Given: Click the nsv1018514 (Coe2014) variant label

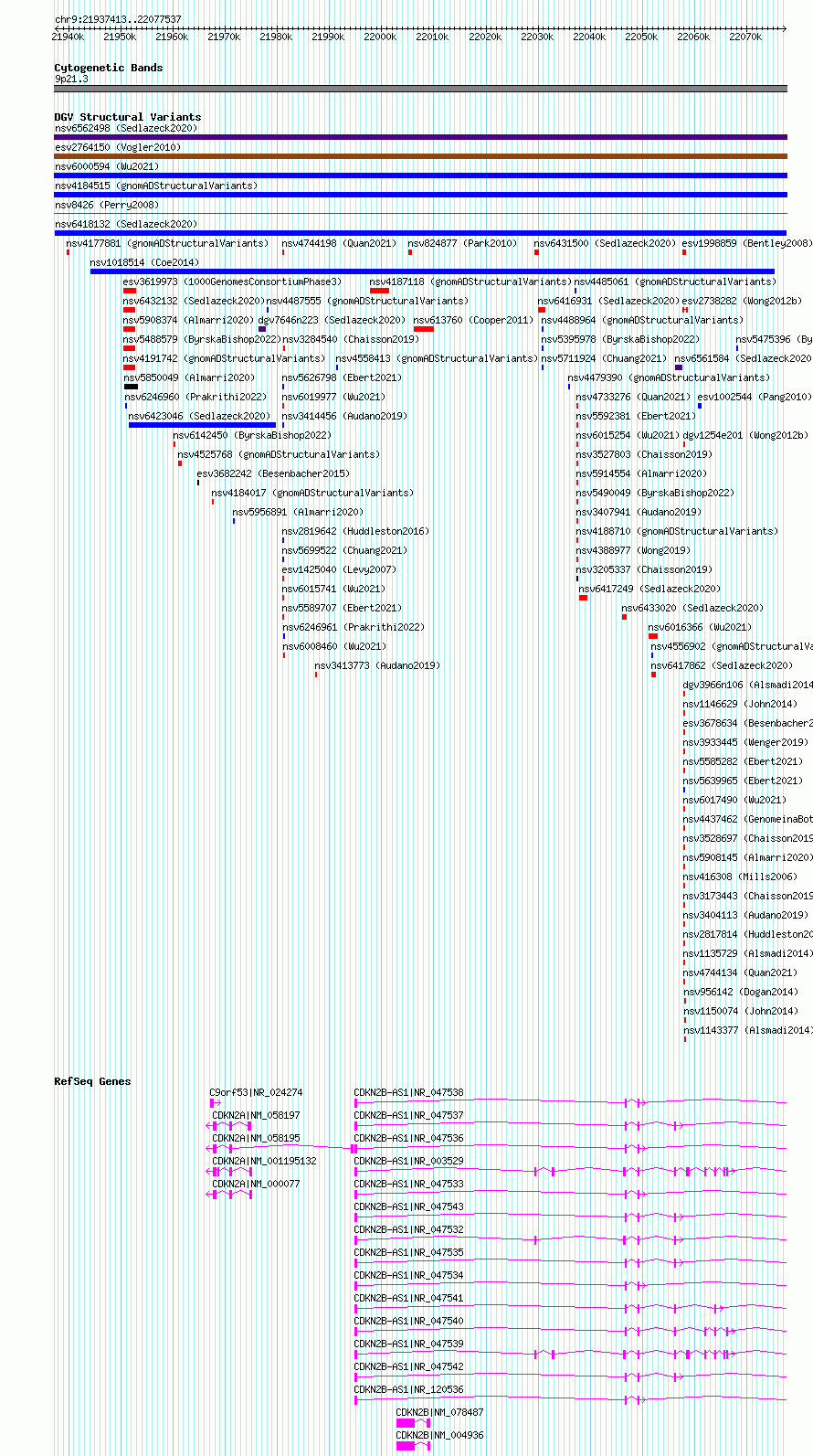Looking at the screenshot, I should pyautogui.click(x=144, y=262).
